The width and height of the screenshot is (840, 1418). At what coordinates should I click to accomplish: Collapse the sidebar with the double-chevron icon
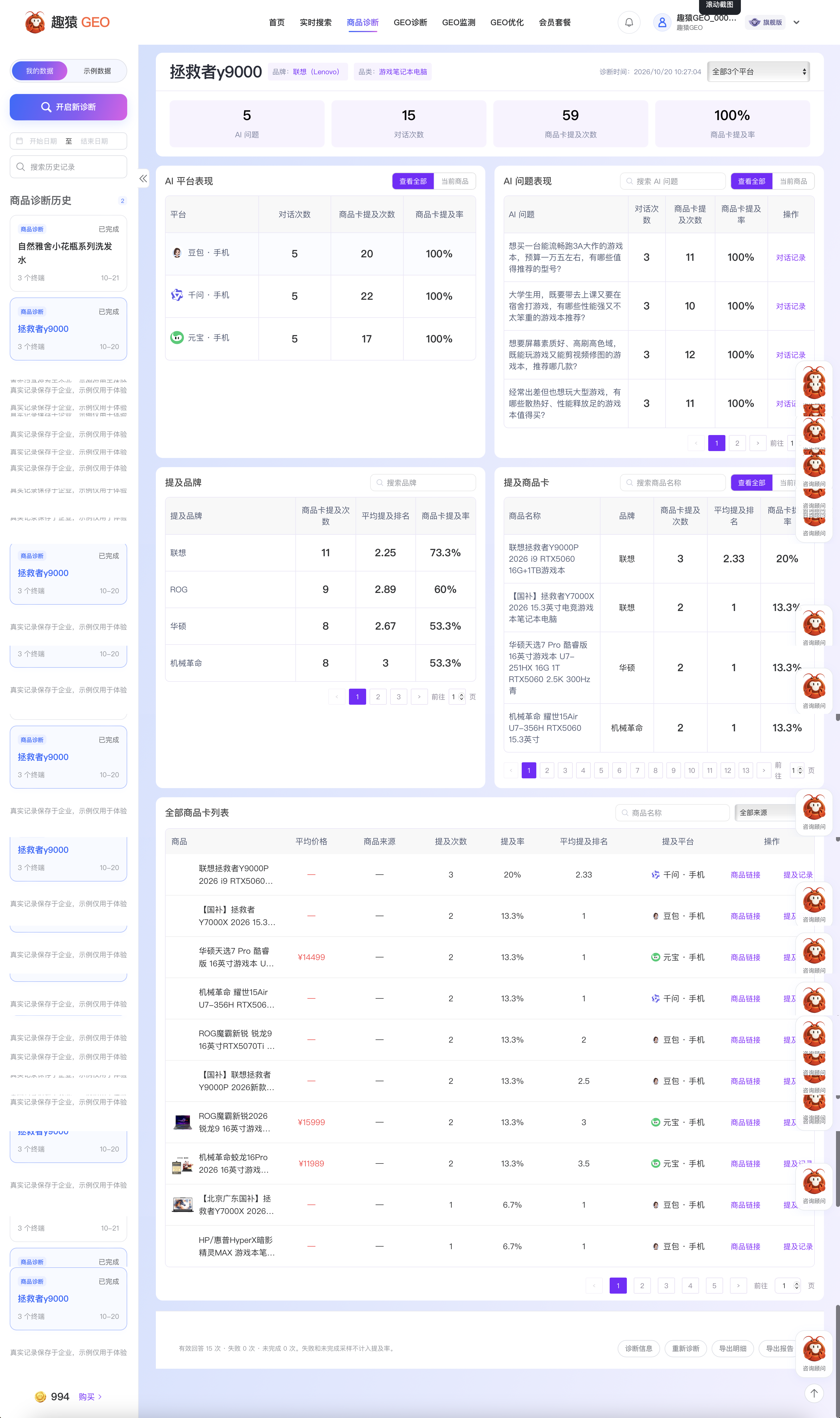click(x=143, y=178)
